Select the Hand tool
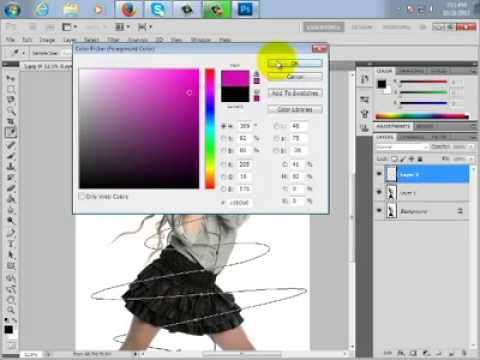480x360 pixels. [11, 299]
